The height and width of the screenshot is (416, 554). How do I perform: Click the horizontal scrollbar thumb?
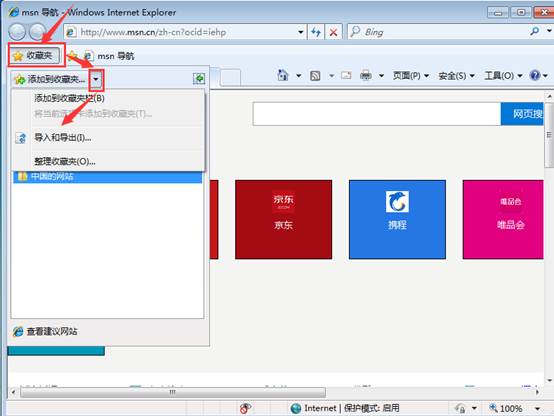(x=173, y=392)
